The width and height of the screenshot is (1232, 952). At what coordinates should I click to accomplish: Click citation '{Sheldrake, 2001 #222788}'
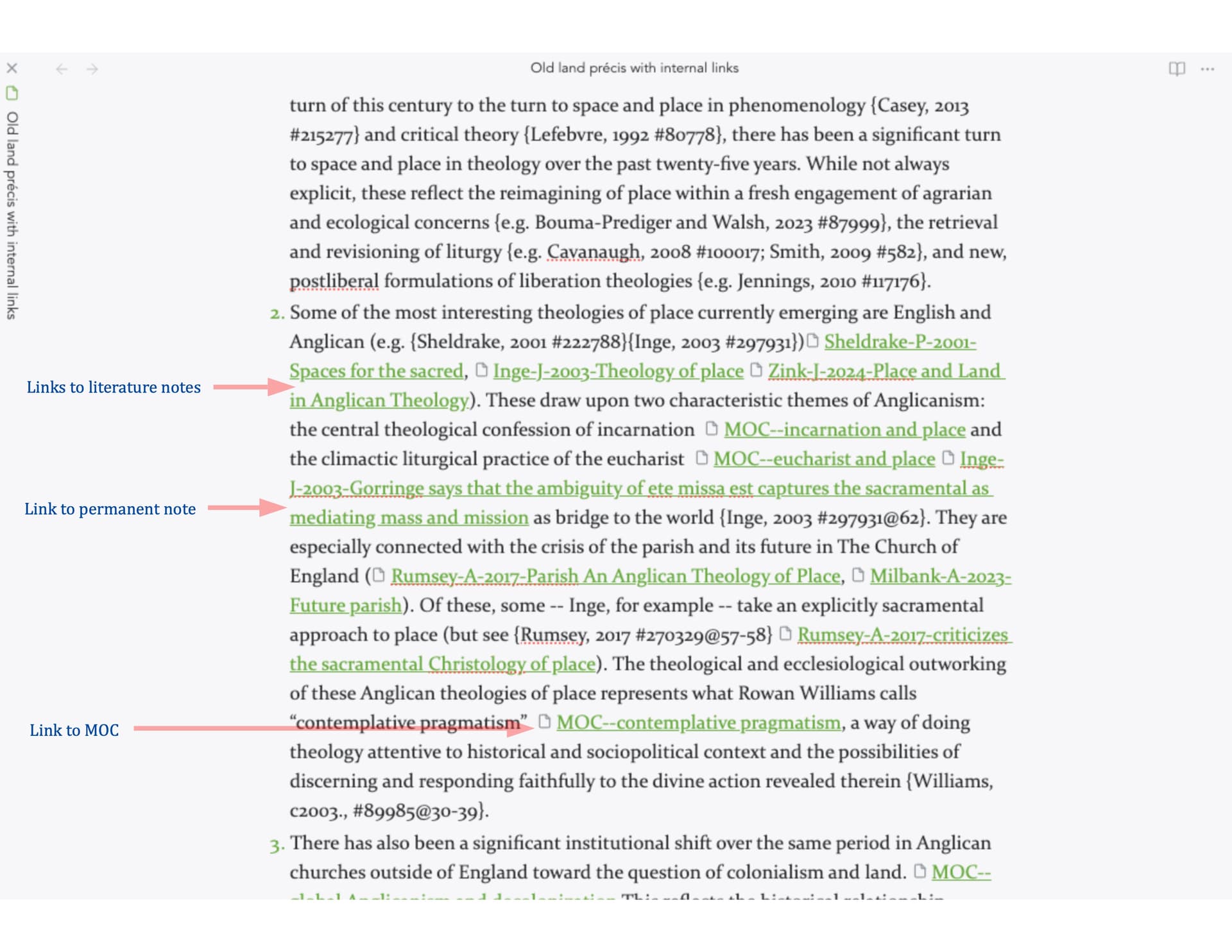pyautogui.click(x=518, y=342)
